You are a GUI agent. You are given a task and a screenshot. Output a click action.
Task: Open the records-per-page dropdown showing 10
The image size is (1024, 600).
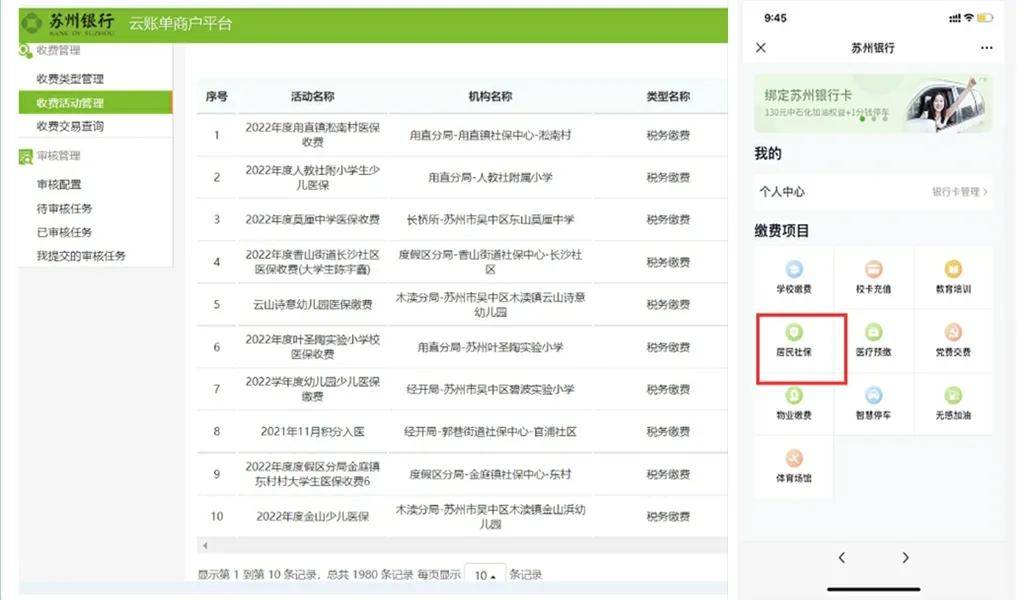coord(485,575)
